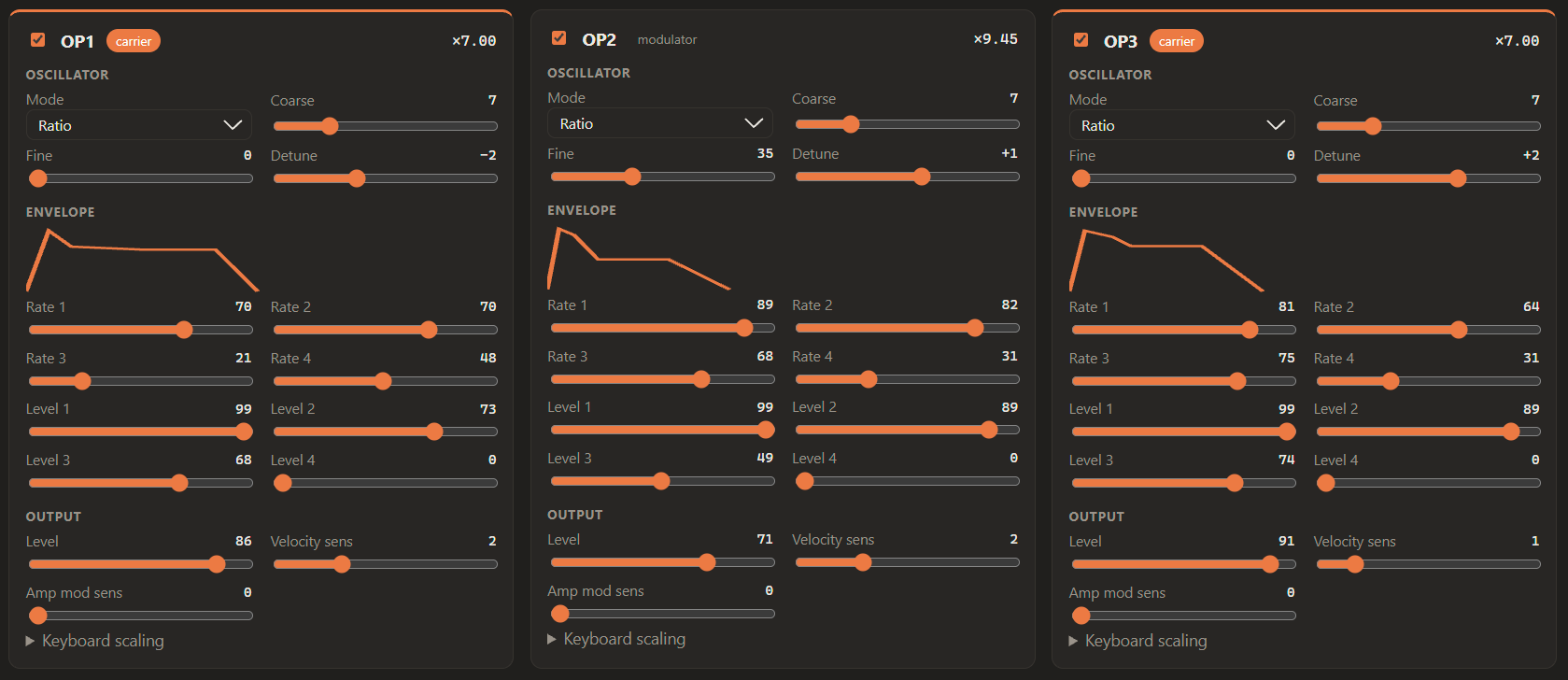The image size is (1568, 680).
Task: Adjust the OP3 Amp mod sens slider
Action: pyautogui.click(x=1183, y=615)
